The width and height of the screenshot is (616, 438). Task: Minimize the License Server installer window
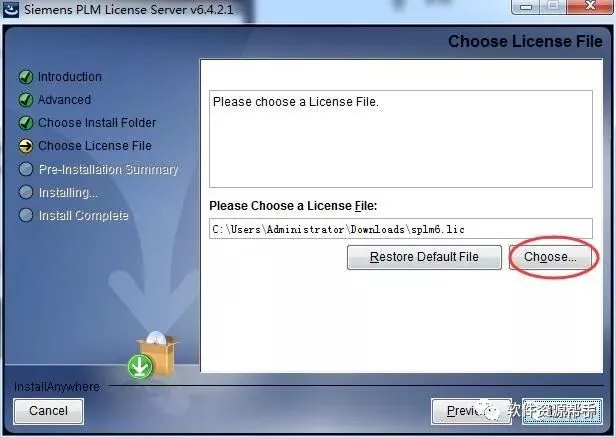(x=526, y=7)
